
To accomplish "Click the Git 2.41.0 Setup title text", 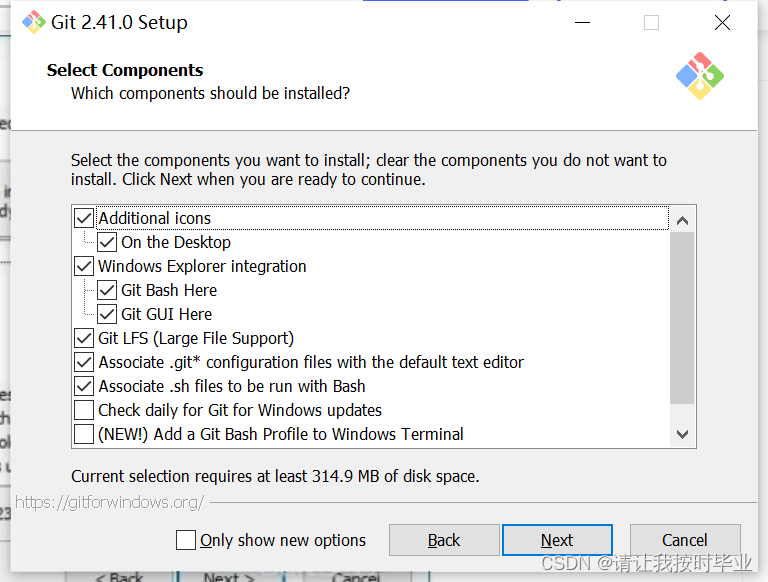I will pyautogui.click(x=119, y=23).
